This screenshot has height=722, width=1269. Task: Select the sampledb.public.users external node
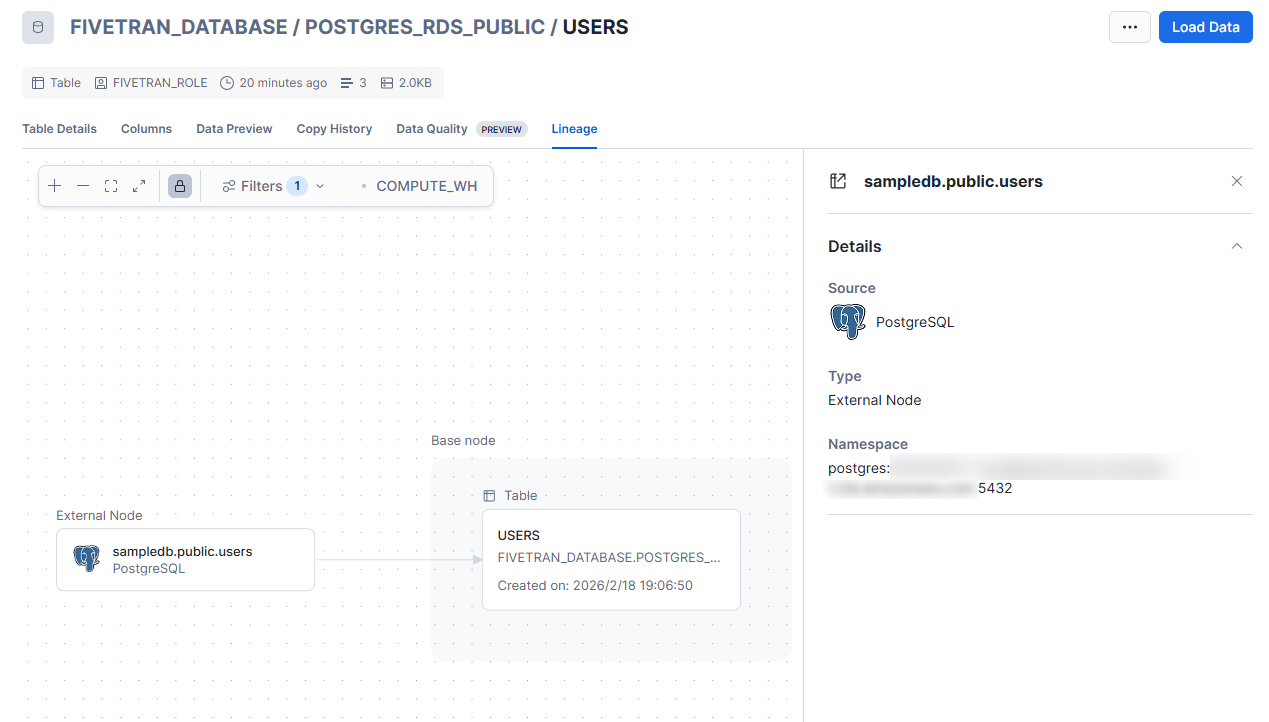coord(185,559)
